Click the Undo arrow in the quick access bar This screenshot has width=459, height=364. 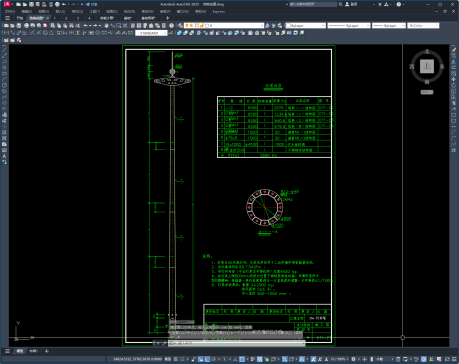tap(64, 4)
